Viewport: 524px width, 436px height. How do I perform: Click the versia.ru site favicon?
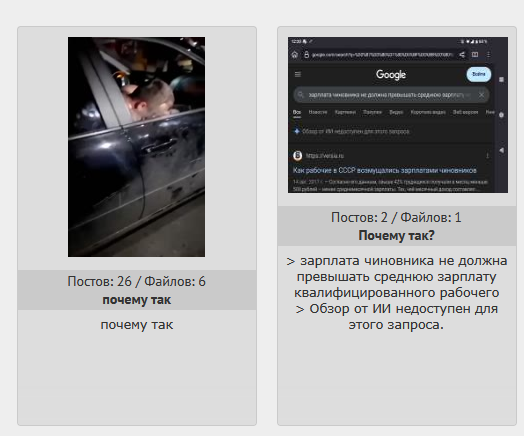[297, 156]
